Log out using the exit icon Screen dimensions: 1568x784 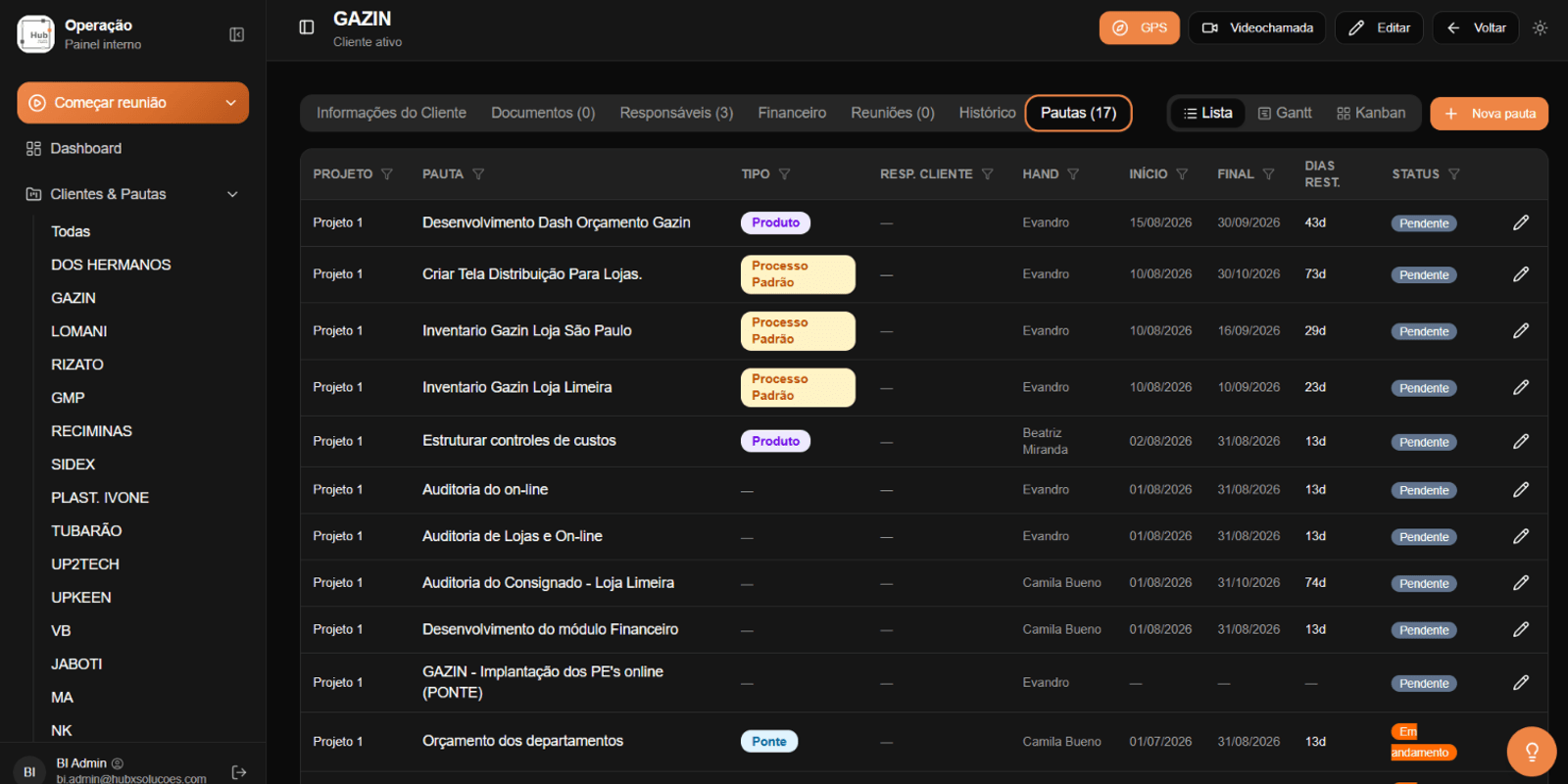(x=239, y=772)
